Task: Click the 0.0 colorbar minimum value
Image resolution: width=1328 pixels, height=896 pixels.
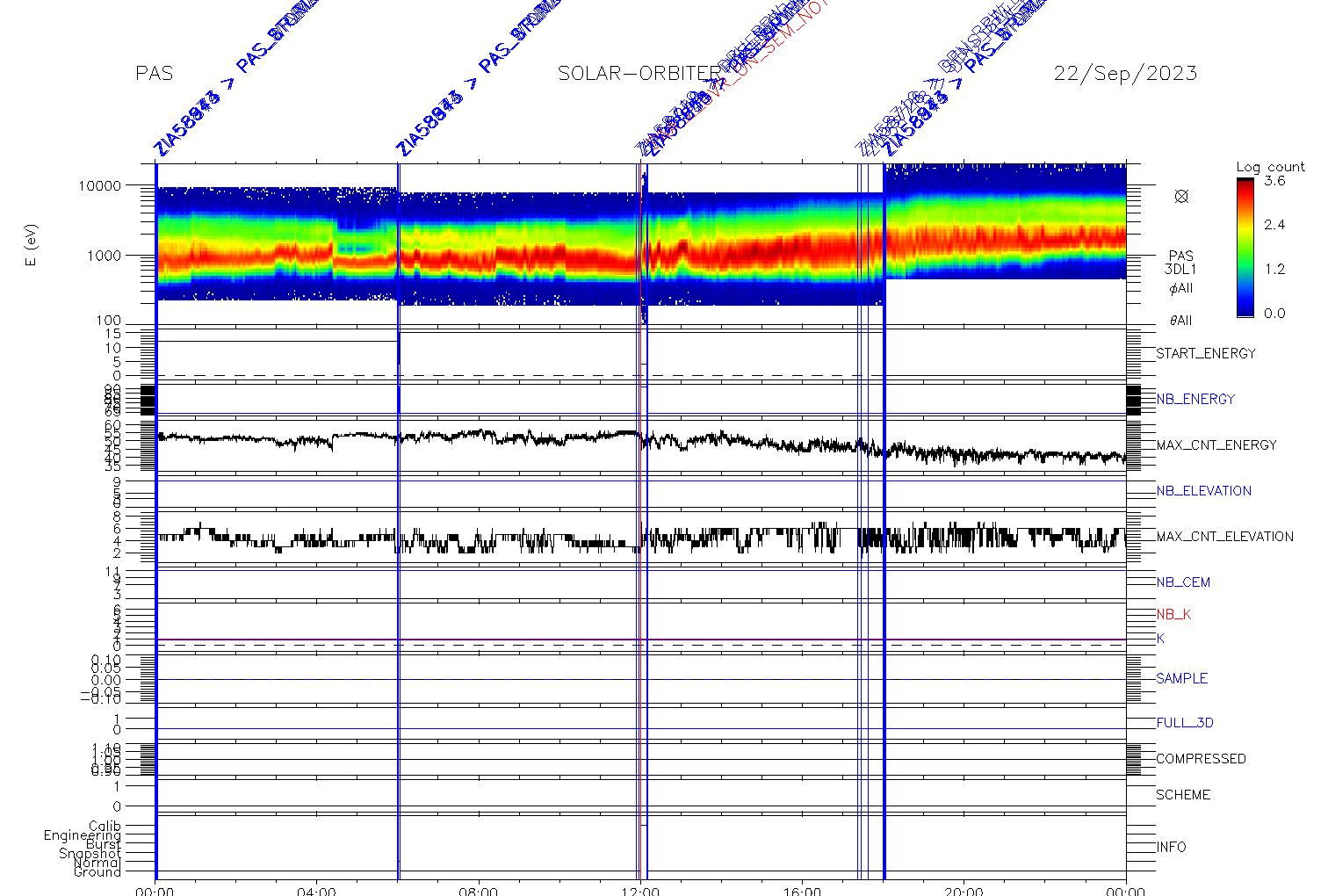Action: point(1274,313)
